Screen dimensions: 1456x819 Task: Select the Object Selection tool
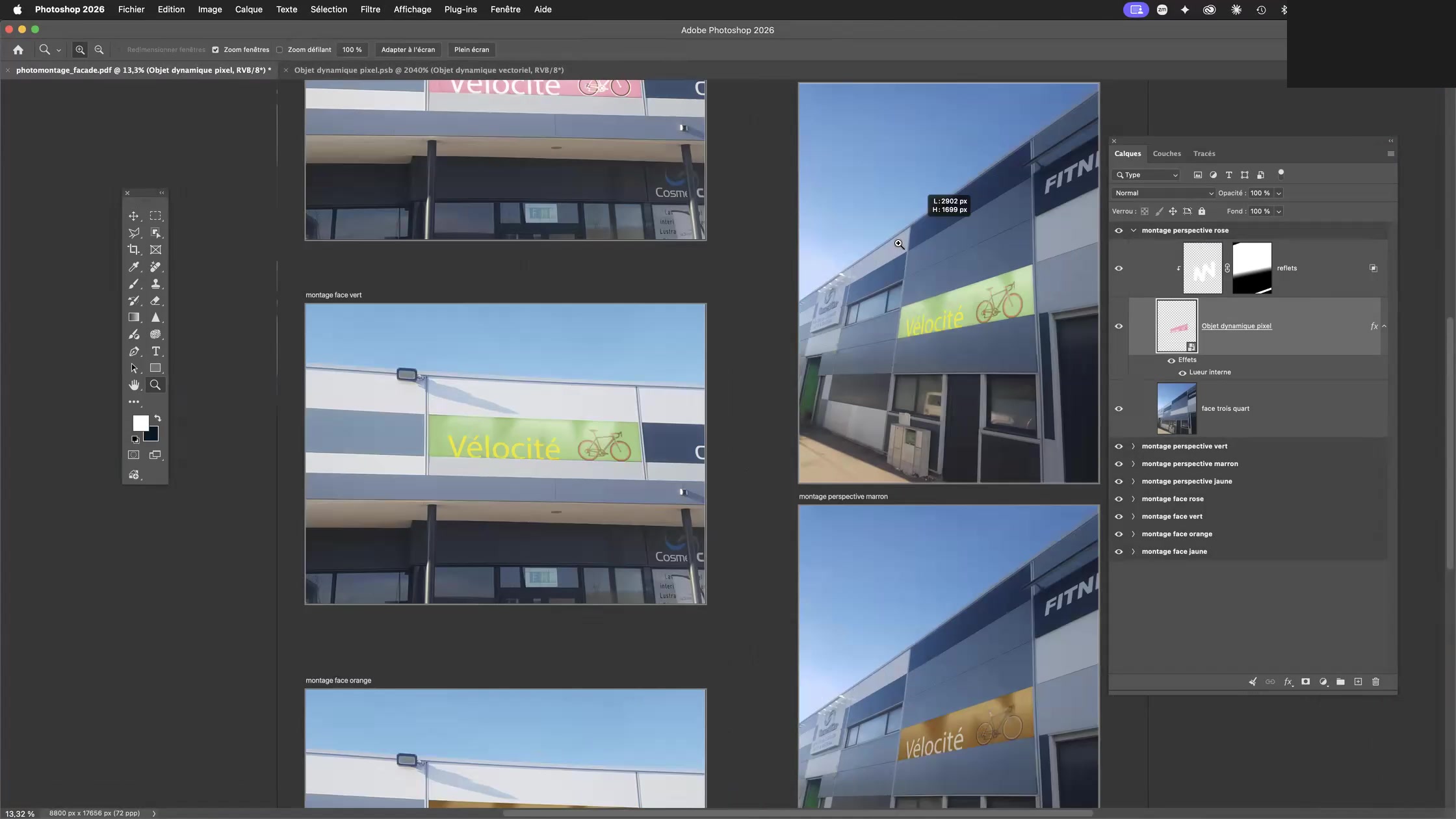pyautogui.click(x=155, y=233)
